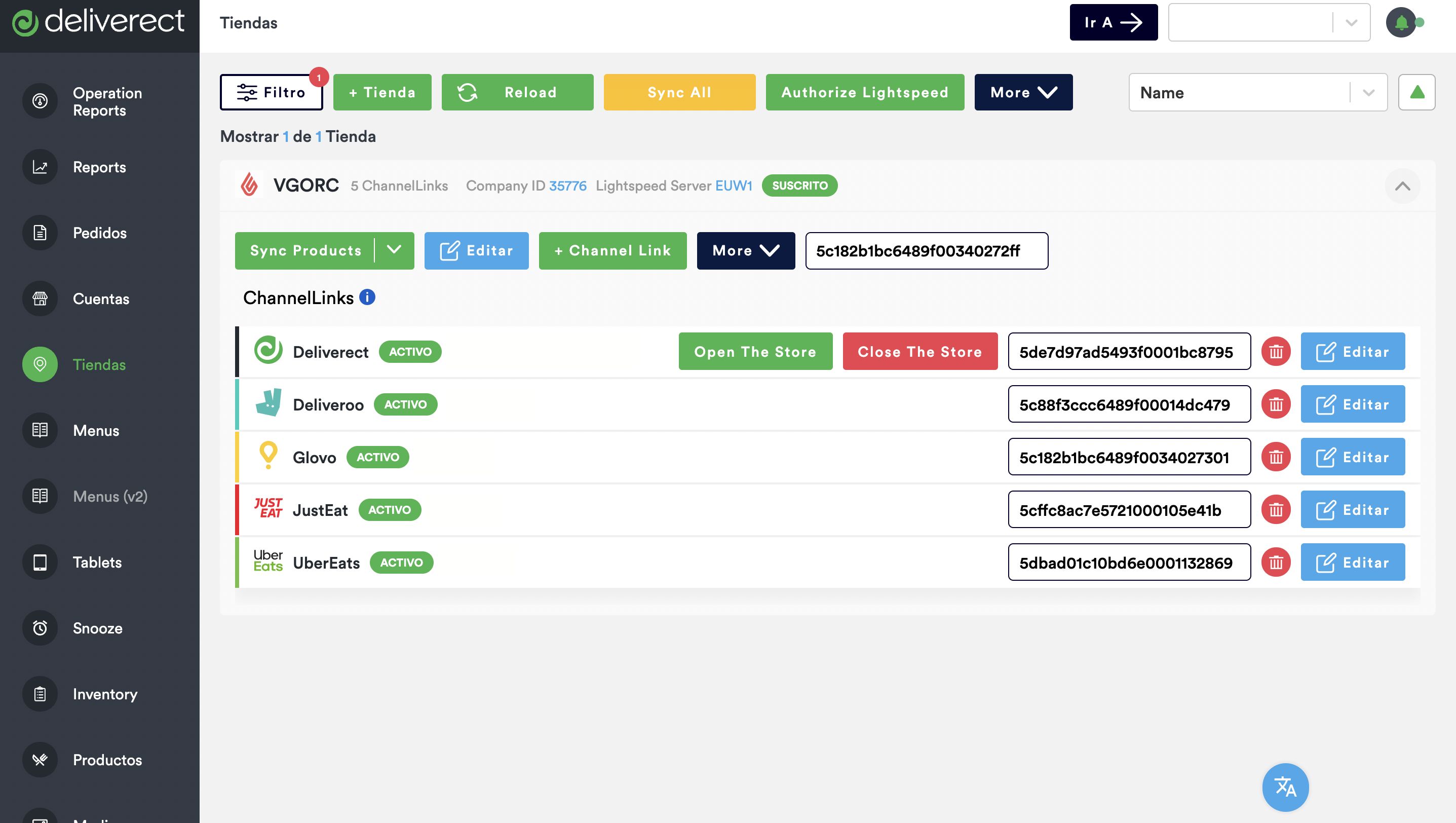Open the translate language button
The width and height of the screenshot is (1456, 823).
coord(1285,787)
